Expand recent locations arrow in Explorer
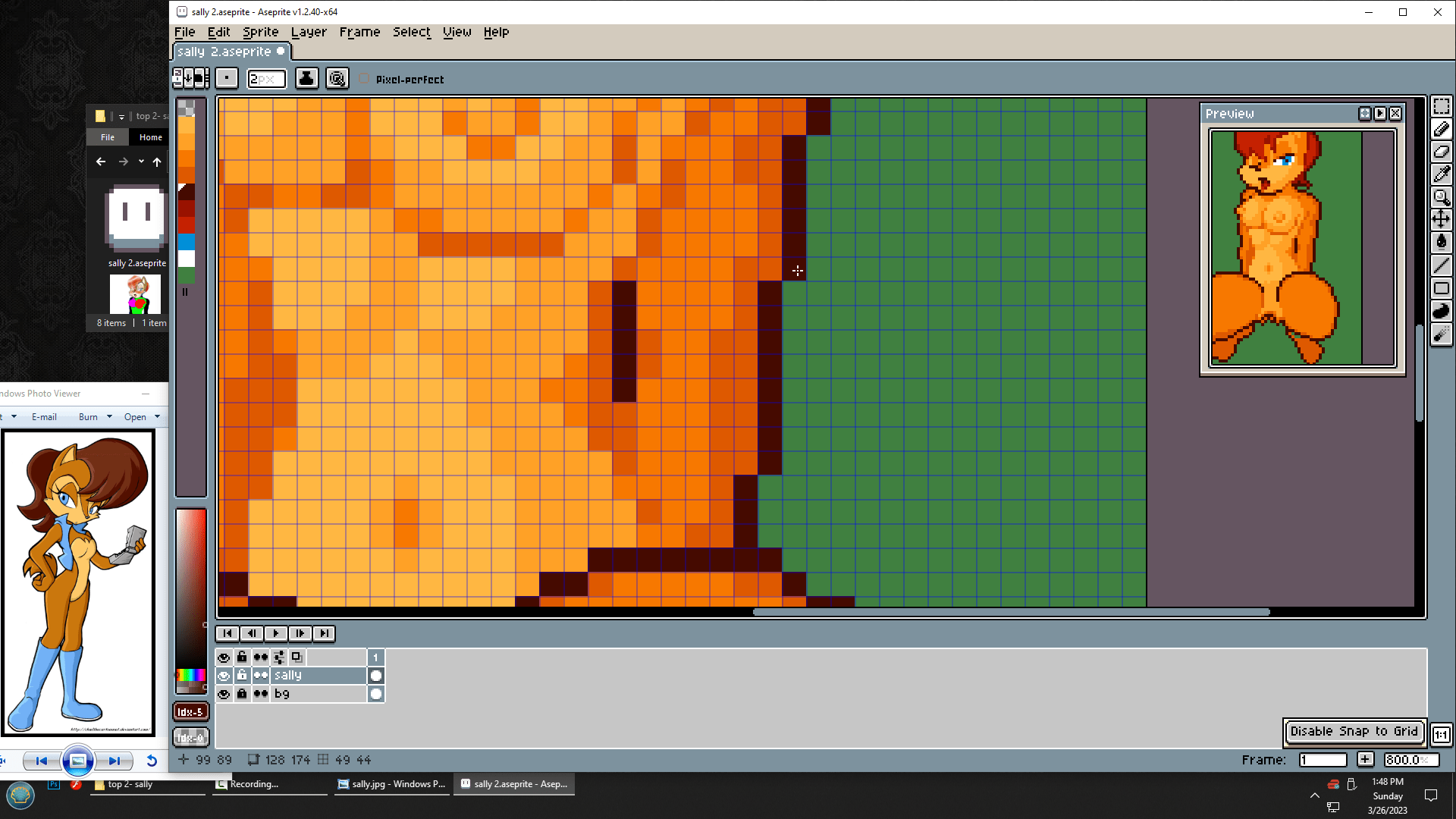Image resolution: width=1456 pixels, height=819 pixels. [x=141, y=162]
